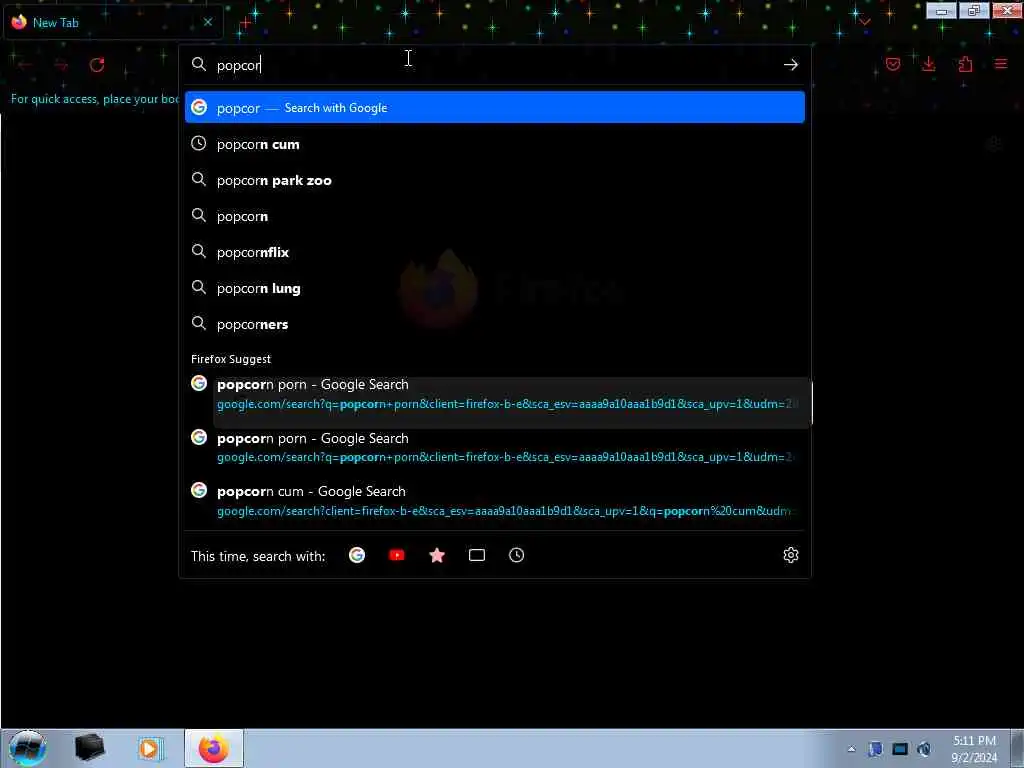
Task: Click the magnifier icon in the address bar
Action: pos(199,64)
